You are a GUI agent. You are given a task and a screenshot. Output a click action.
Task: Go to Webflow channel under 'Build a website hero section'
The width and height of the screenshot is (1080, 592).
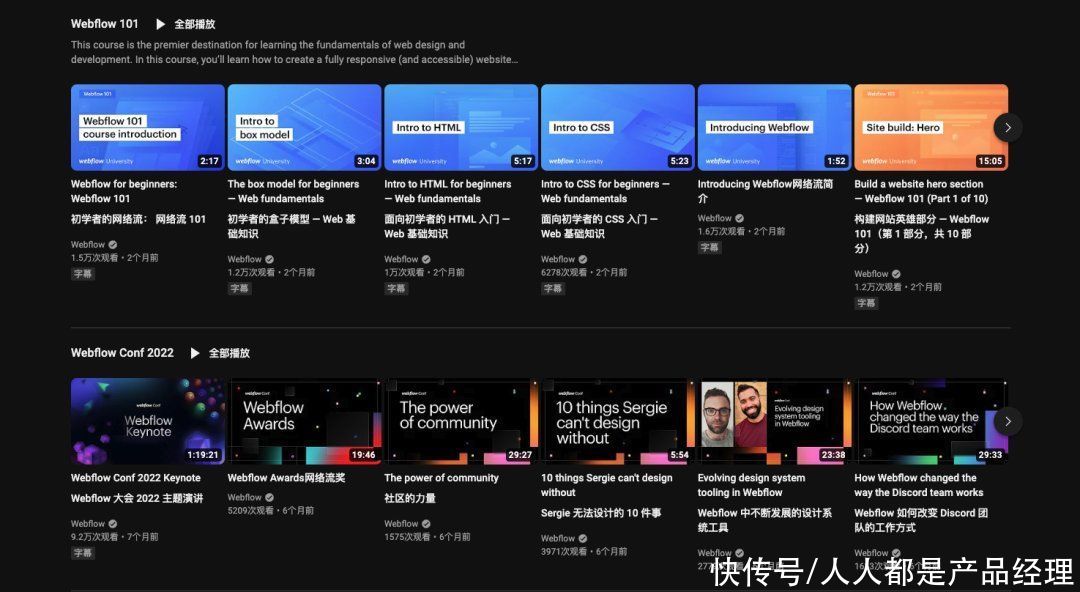pyautogui.click(x=871, y=274)
